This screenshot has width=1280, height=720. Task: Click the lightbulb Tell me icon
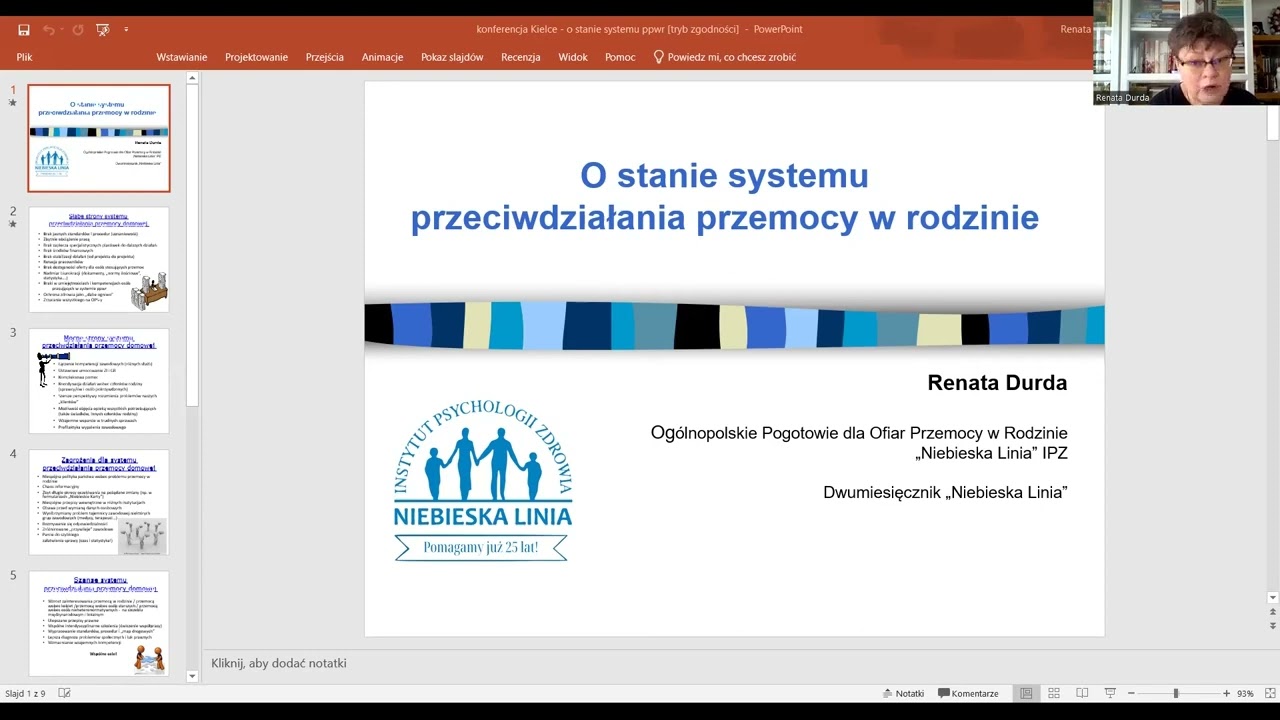click(x=658, y=57)
